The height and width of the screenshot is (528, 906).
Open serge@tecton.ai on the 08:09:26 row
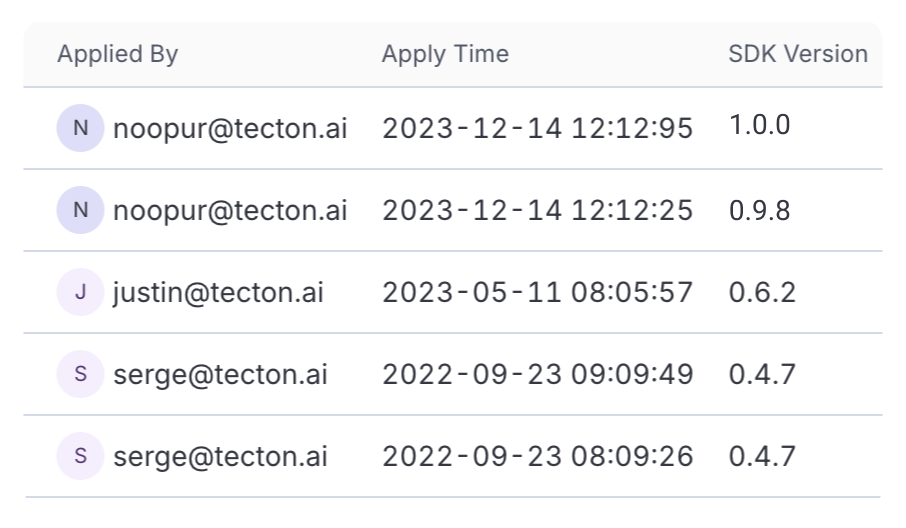[220, 456]
